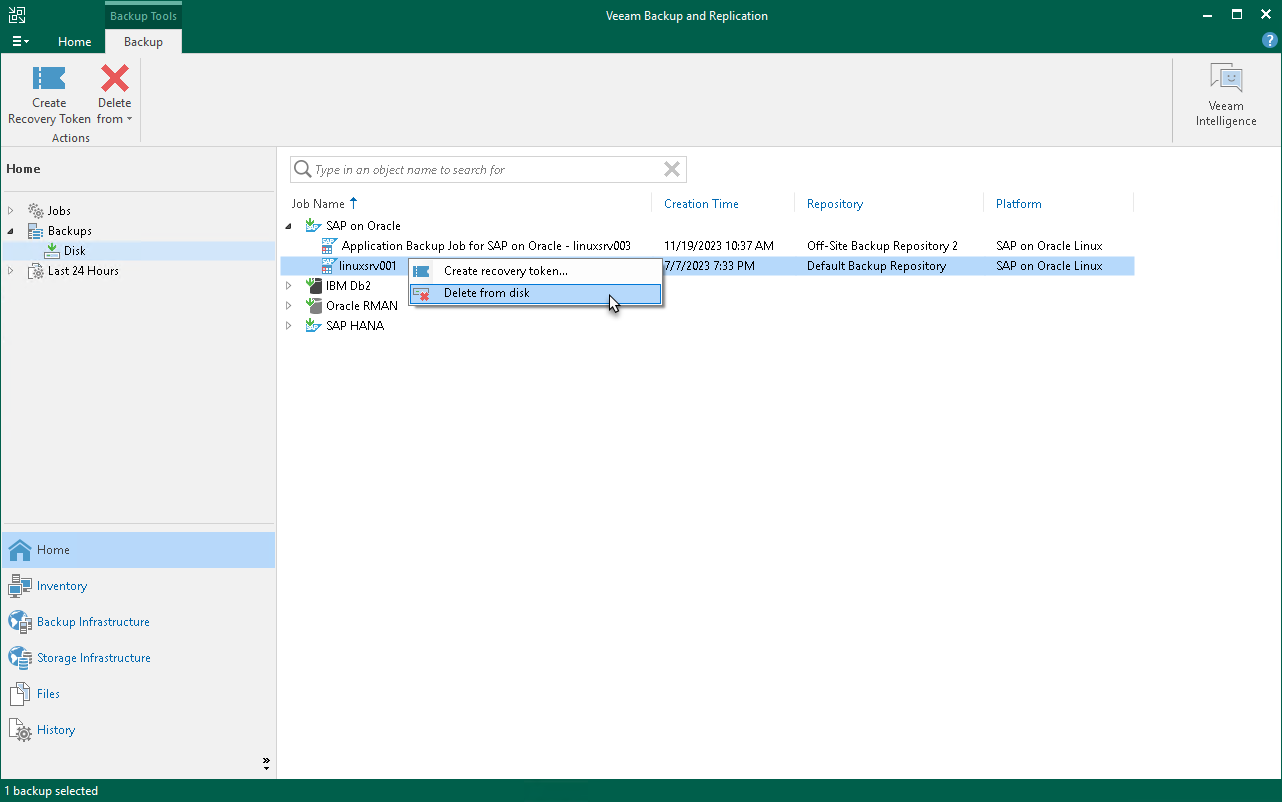Expand the Jobs tree node
The width and height of the screenshot is (1282, 802).
click(x=11, y=211)
